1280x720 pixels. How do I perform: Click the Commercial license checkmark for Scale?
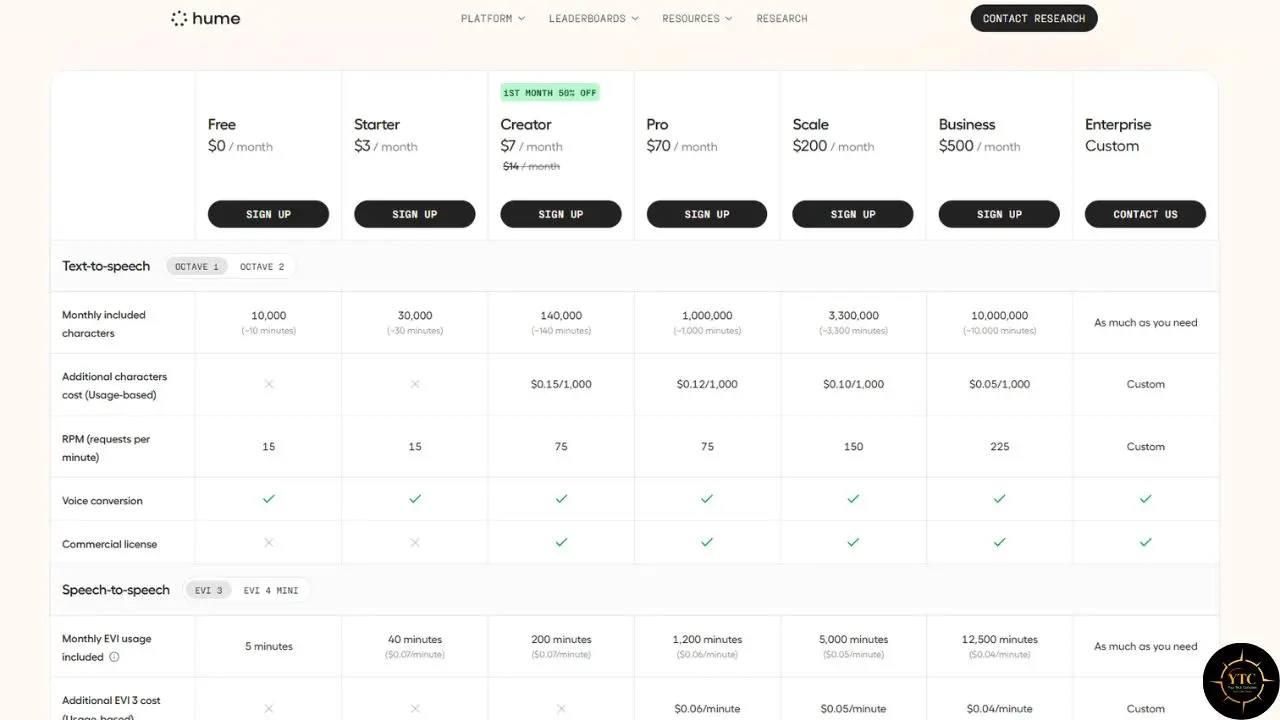853,542
